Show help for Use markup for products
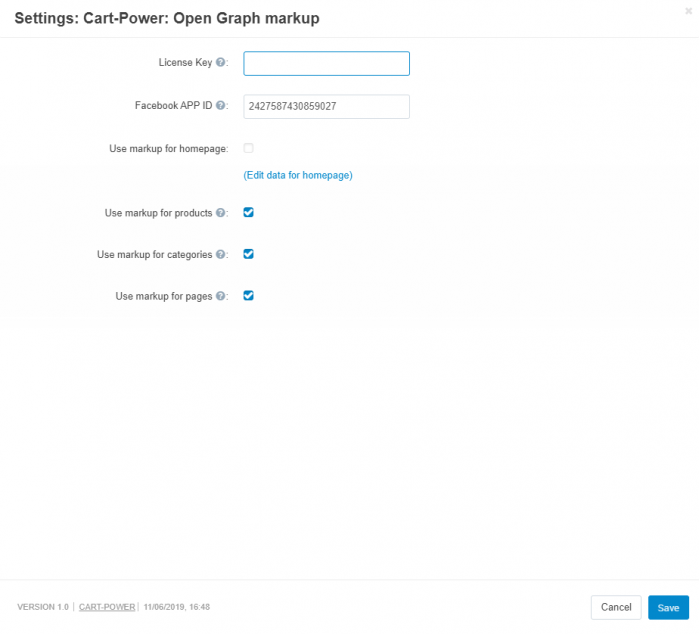This screenshot has height=634, width=700. tap(220, 213)
